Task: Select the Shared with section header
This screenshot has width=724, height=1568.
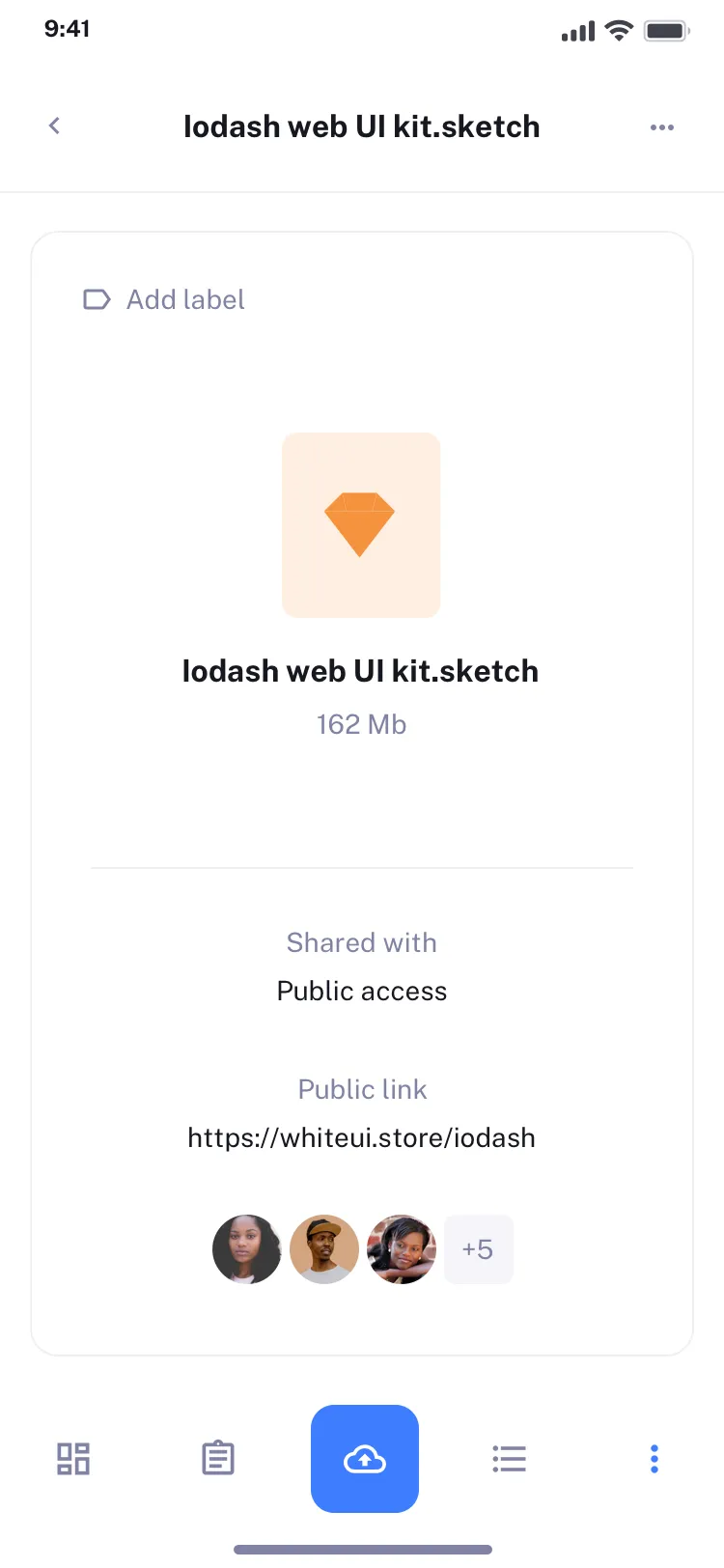Action: coord(361,942)
